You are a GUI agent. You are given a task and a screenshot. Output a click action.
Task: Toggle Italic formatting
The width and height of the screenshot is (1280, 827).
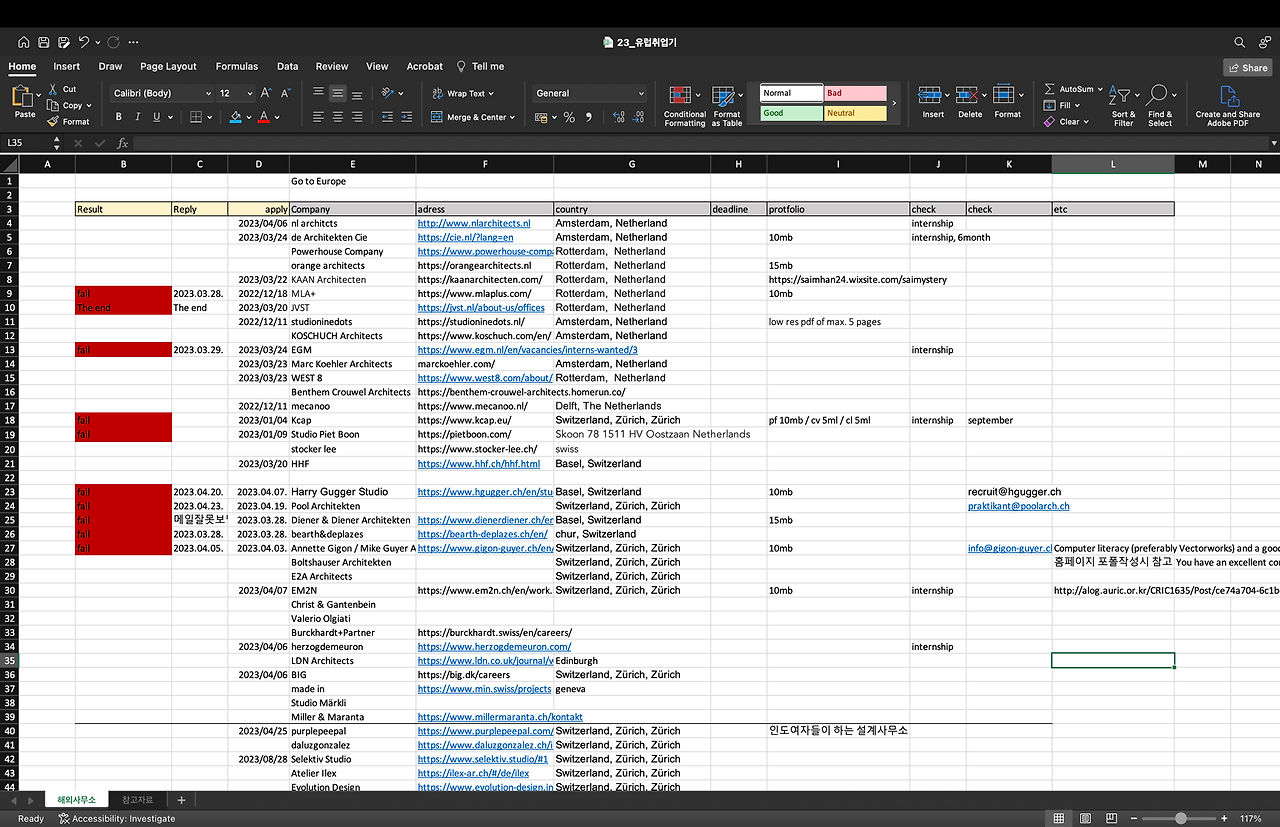point(138,117)
